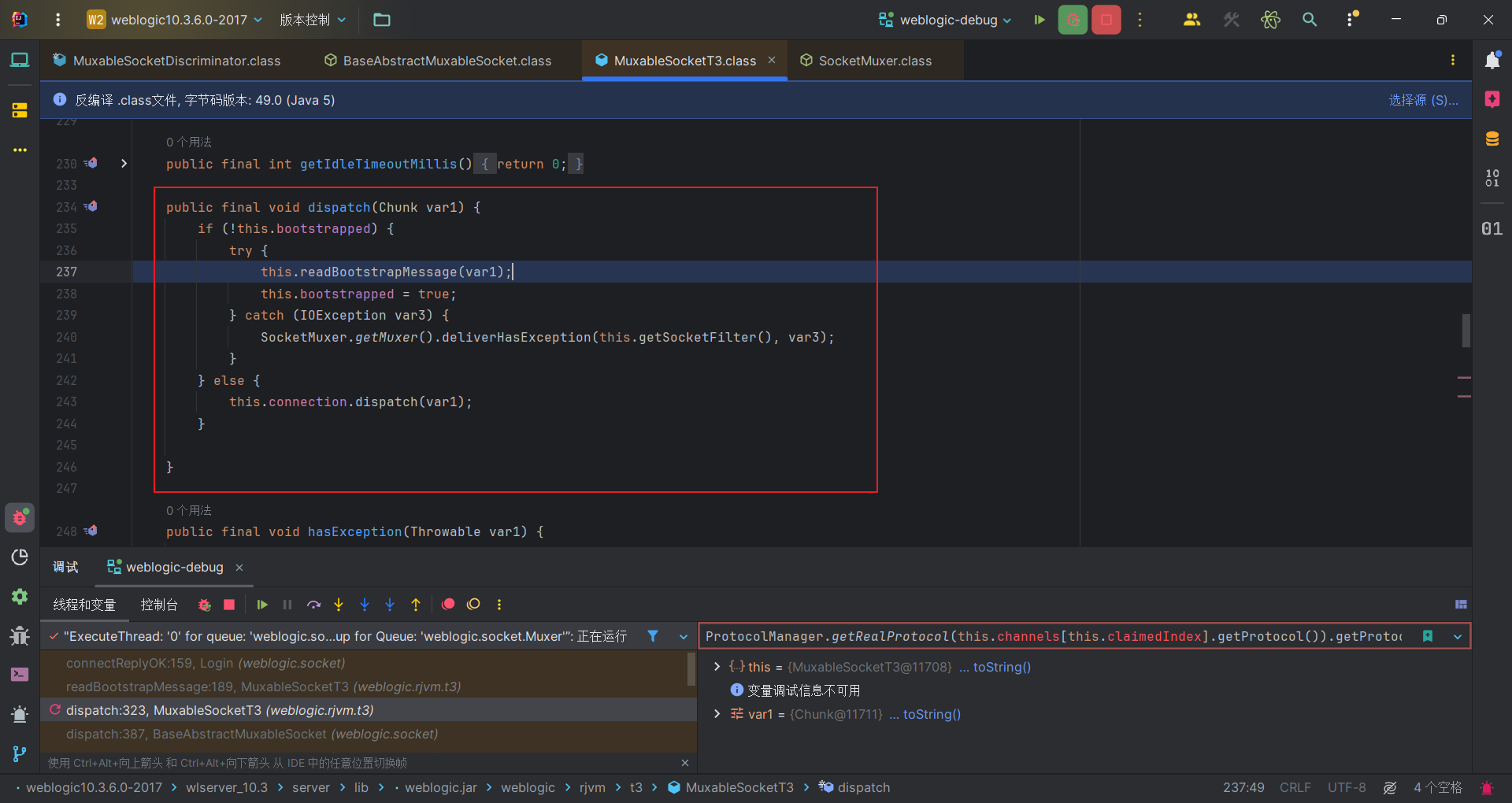
Task: Show more tool windows (three dots)
Action: click(20, 150)
